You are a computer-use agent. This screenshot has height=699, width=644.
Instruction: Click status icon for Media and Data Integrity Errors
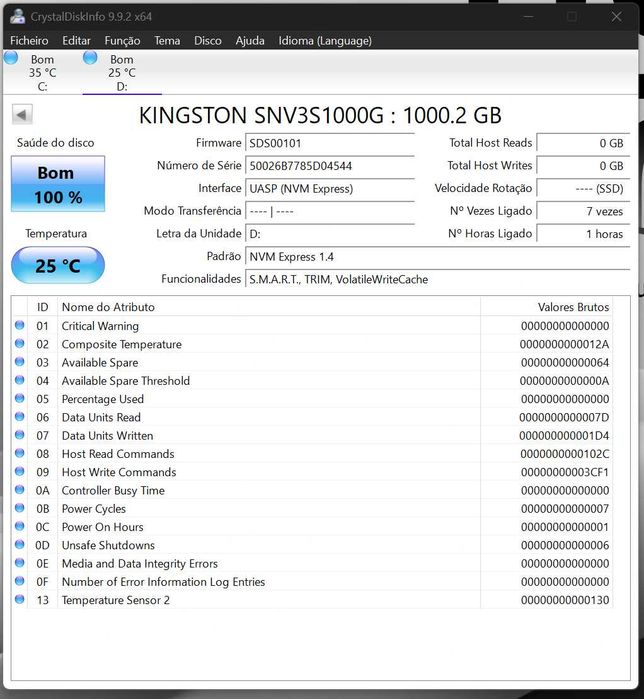click(20, 563)
